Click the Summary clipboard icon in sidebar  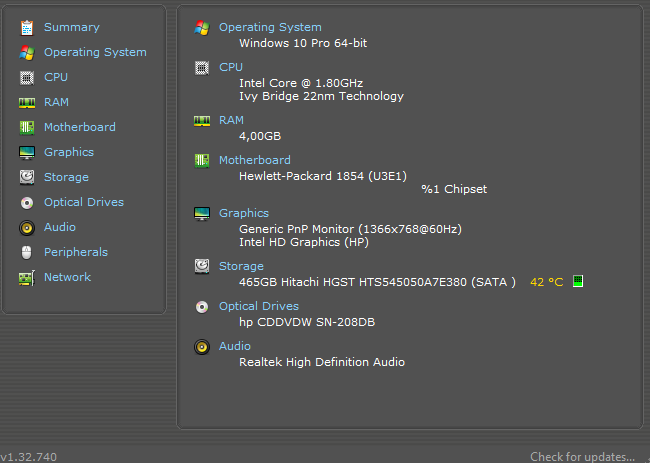pos(27,28)
